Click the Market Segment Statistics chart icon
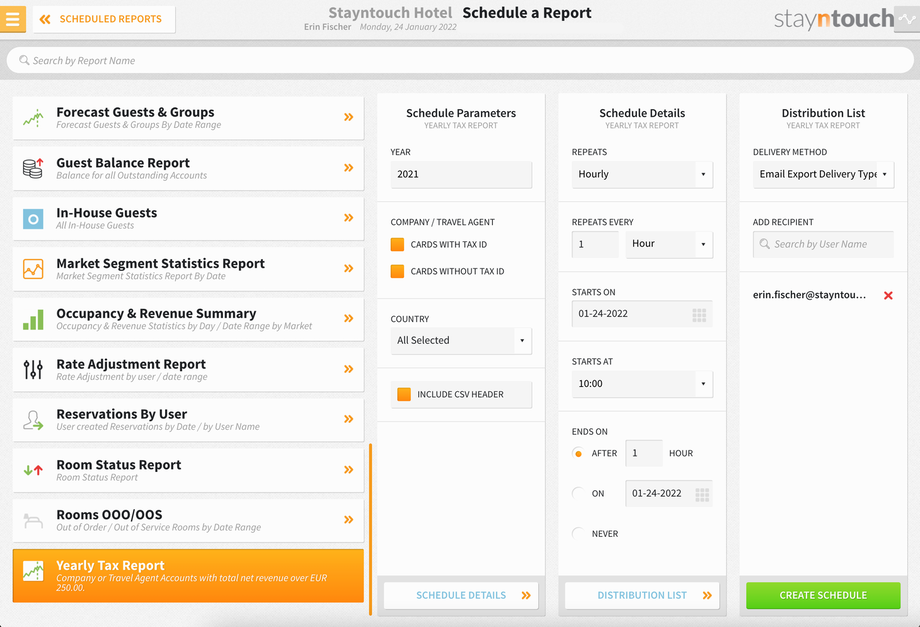 33,269
